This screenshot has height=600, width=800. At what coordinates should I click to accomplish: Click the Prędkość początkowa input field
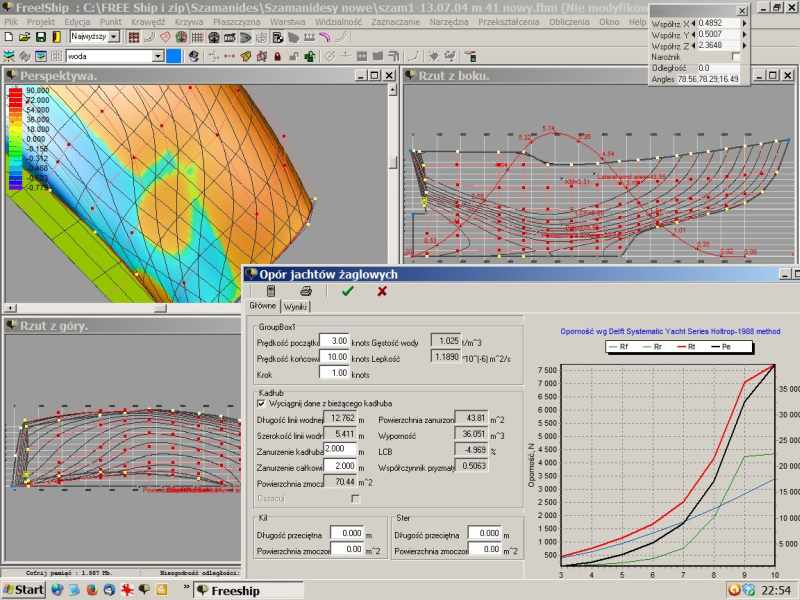tap(334, 341)
